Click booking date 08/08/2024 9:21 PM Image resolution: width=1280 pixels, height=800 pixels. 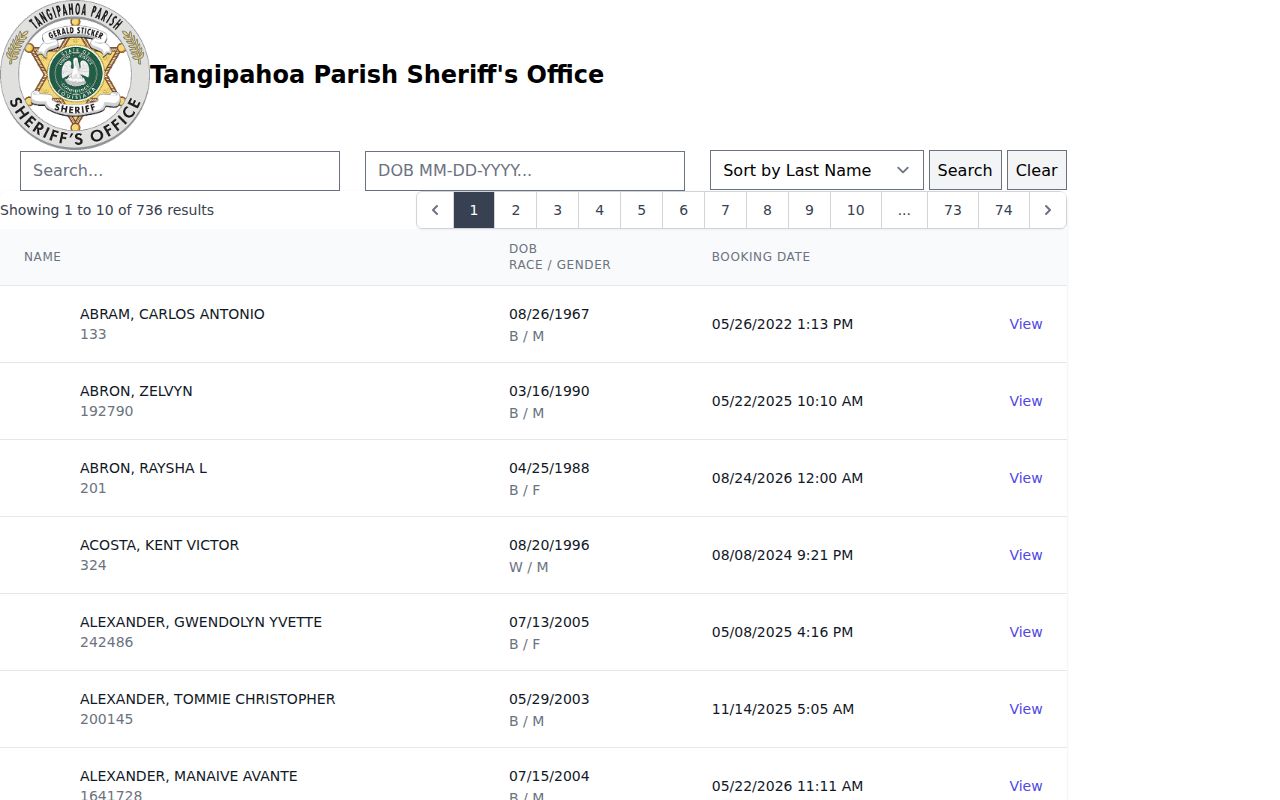point(782,555)
